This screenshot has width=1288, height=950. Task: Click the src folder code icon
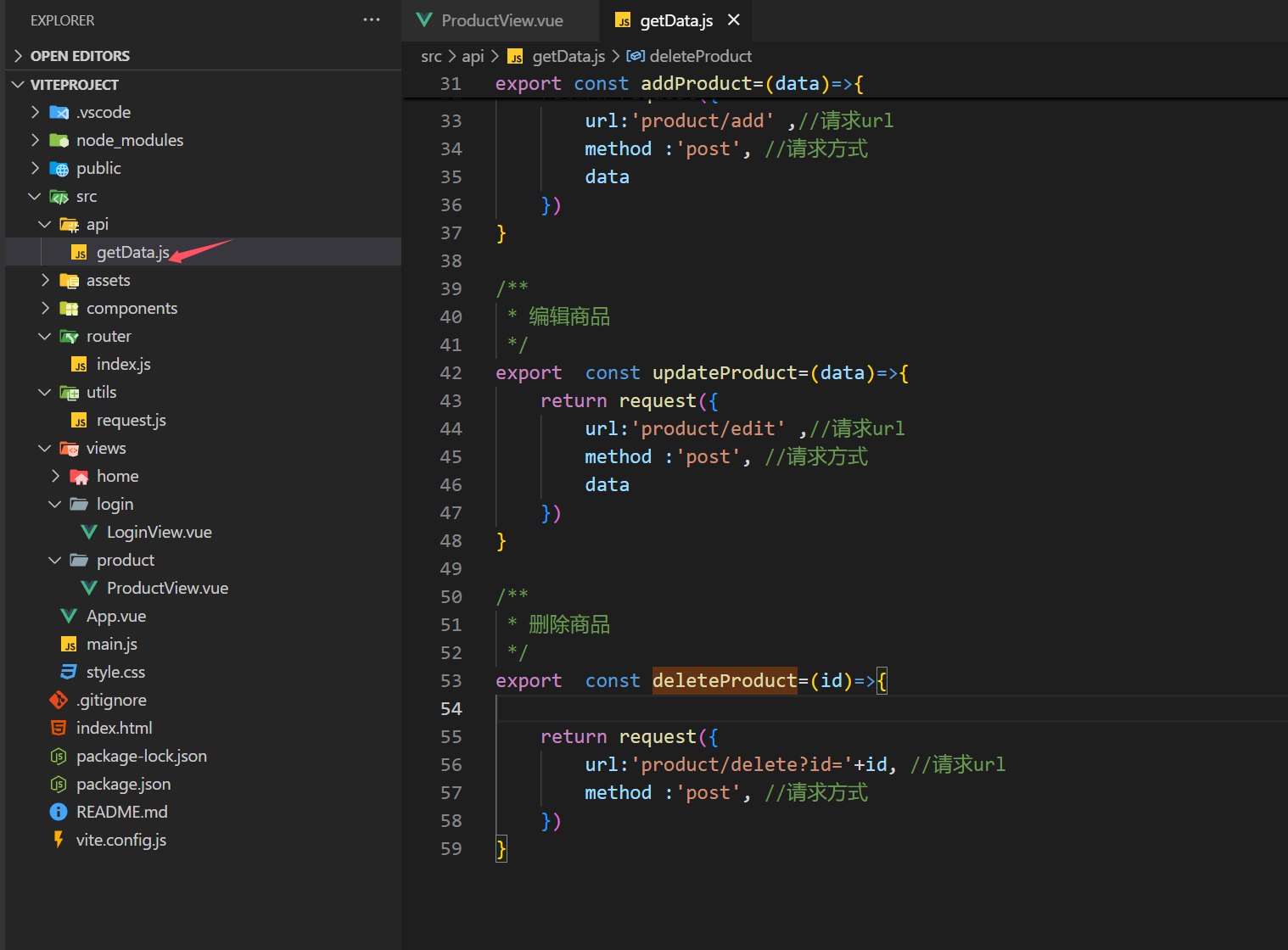[59, 197]
